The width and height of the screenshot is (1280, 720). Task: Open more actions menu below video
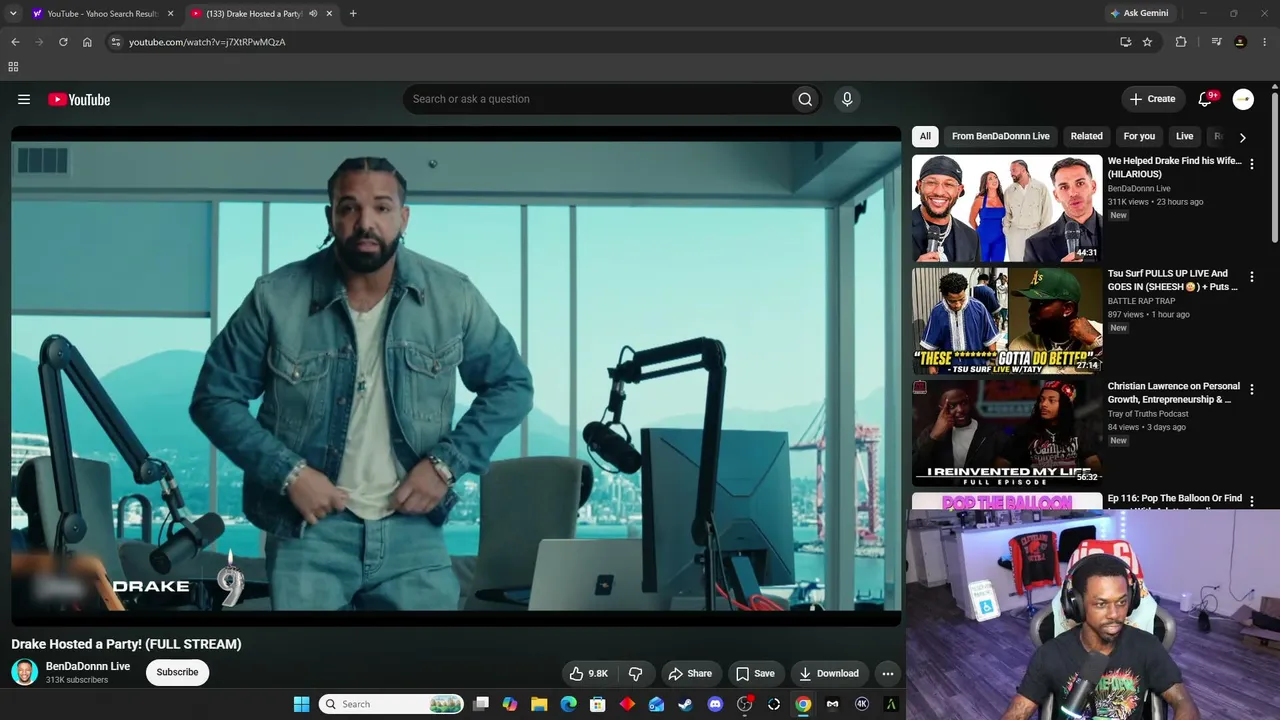[x=887, y=673]
